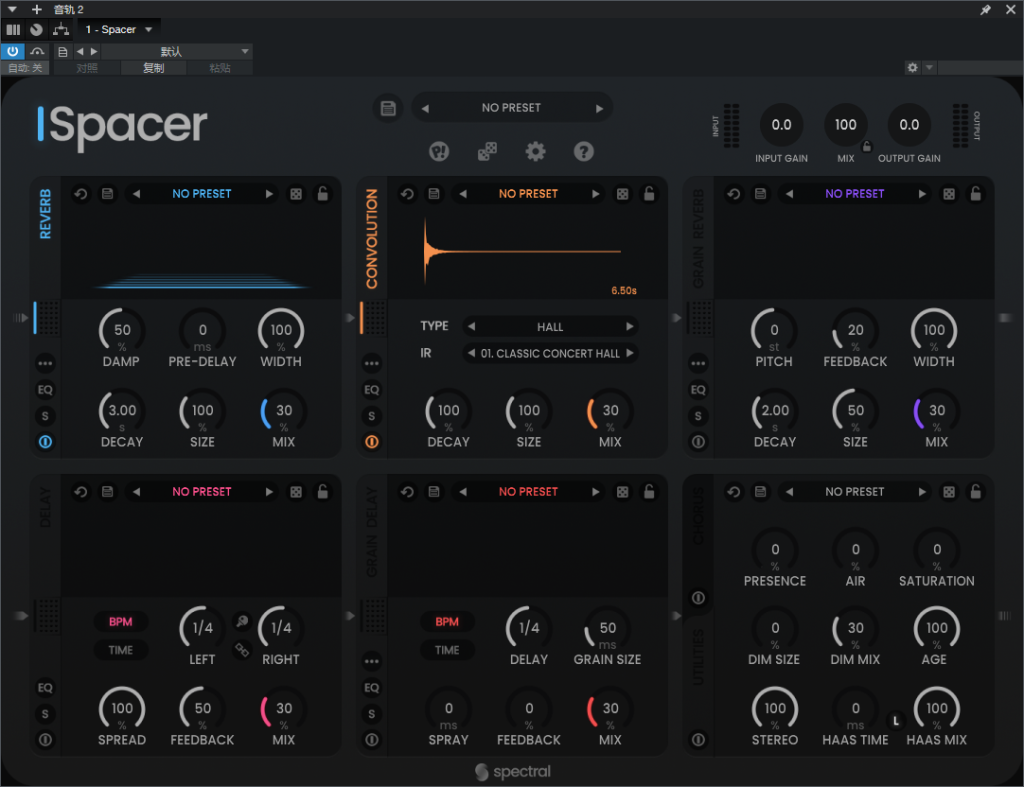The image size is (1024, 787).
Task: Go to previous Grain Reverb preset
Action: (790, 194)
